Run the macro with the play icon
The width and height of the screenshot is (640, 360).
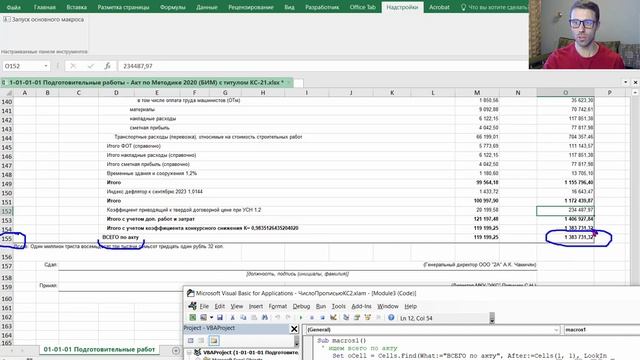(x=301, y=318)
